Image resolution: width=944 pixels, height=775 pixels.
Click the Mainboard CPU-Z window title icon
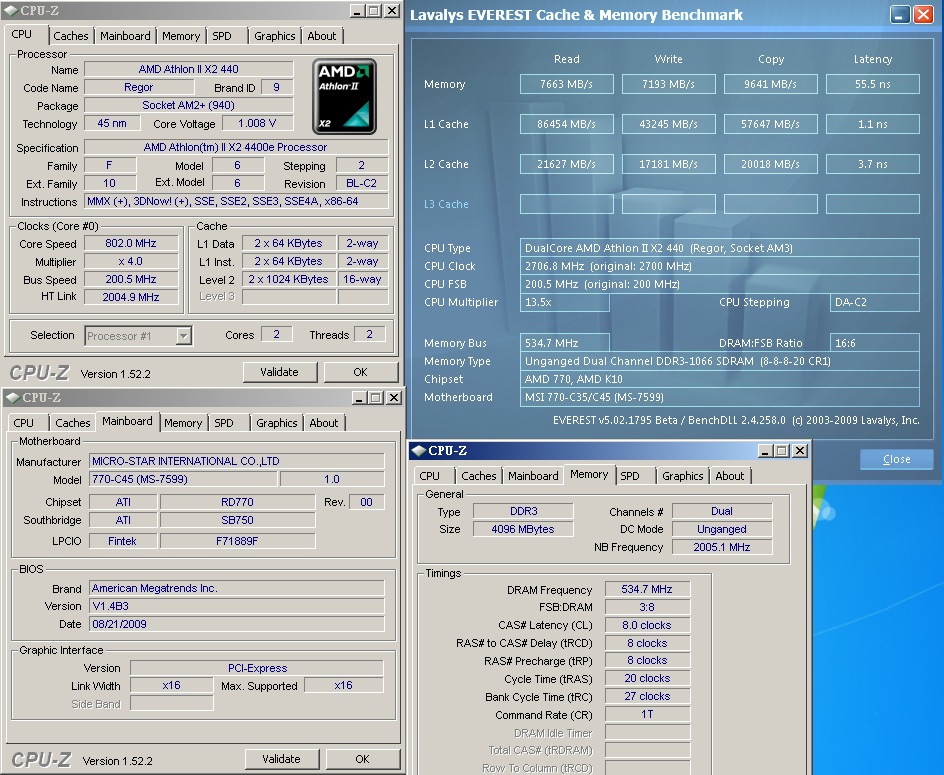pos(13,397)
